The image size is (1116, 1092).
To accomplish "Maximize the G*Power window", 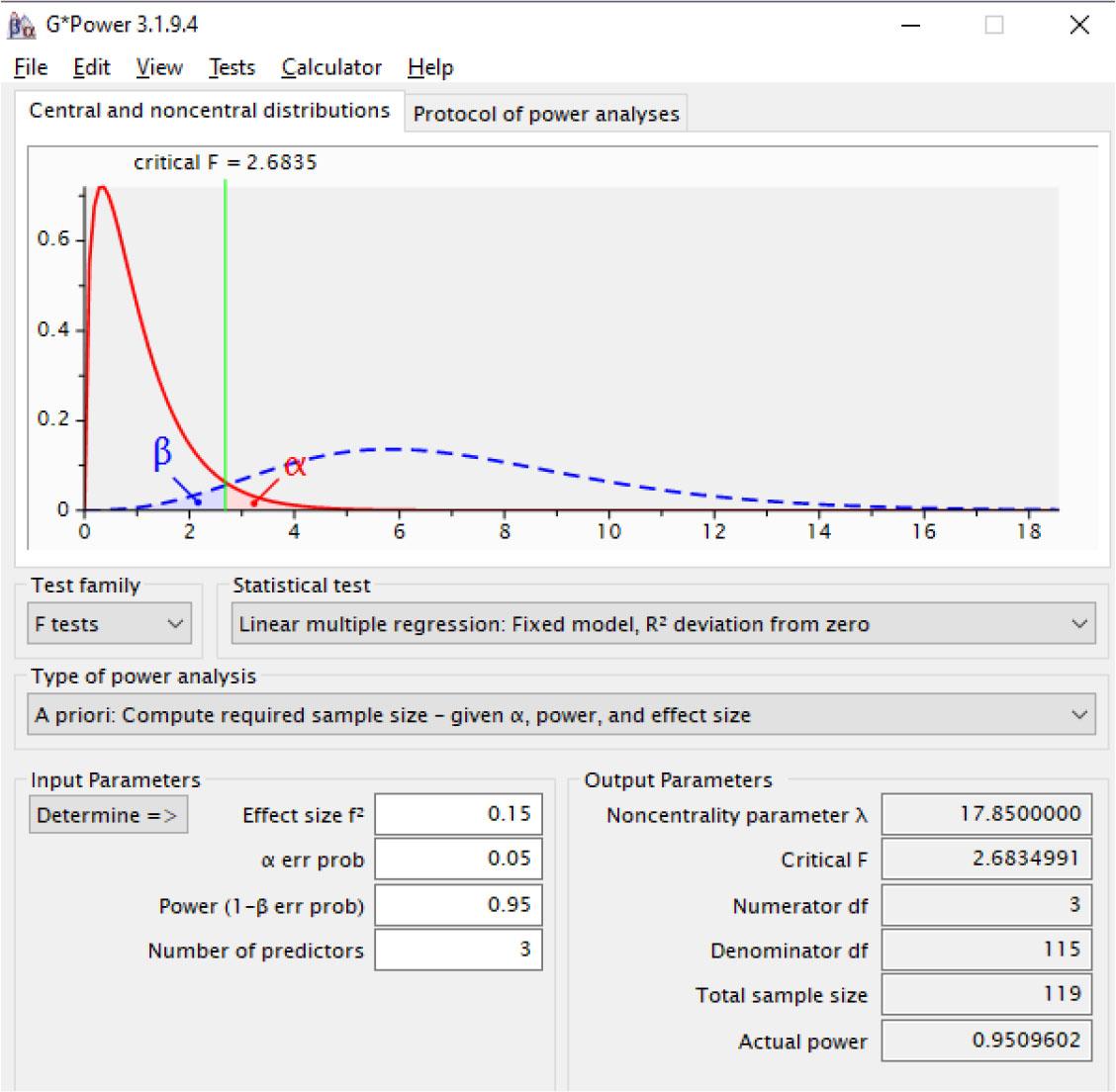I will click(x=994, y=26).
